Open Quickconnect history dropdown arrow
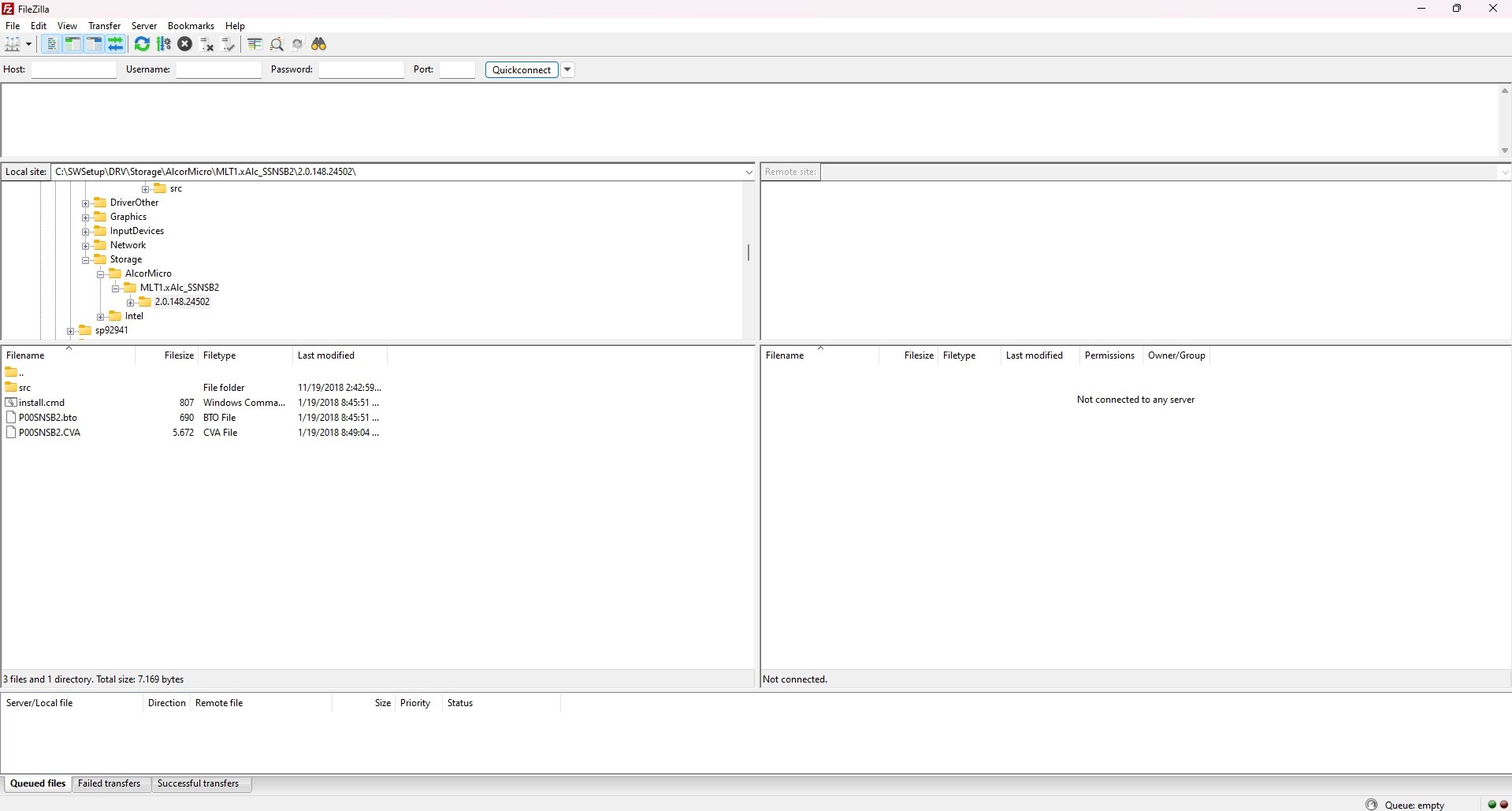 pos(567,69)
